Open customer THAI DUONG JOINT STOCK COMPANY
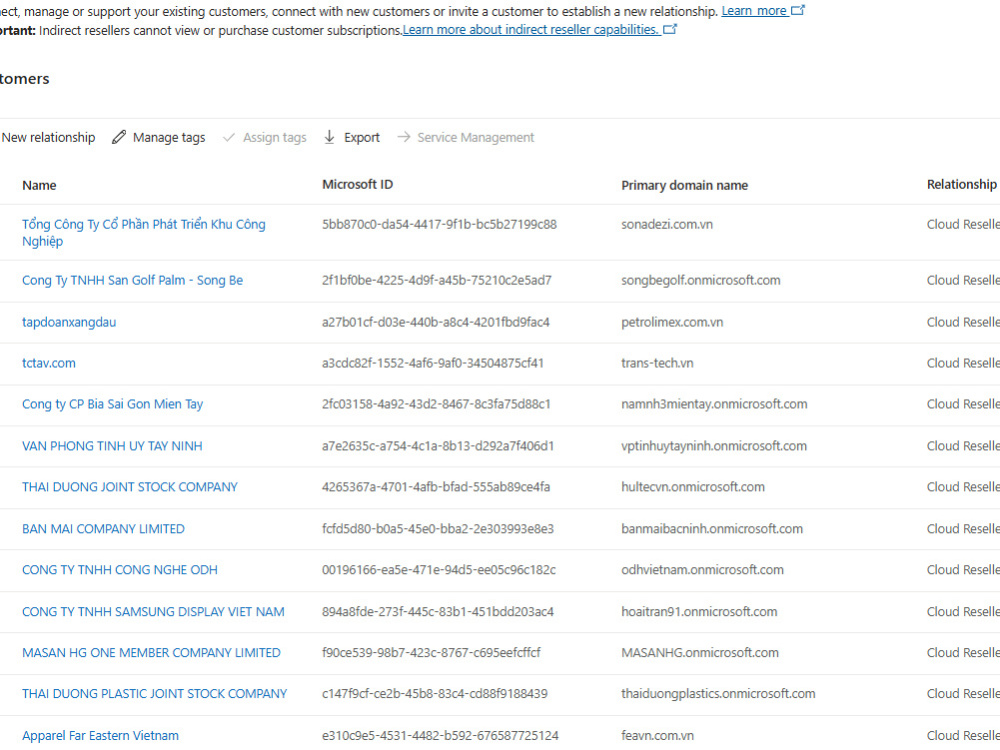 point(129,487)
